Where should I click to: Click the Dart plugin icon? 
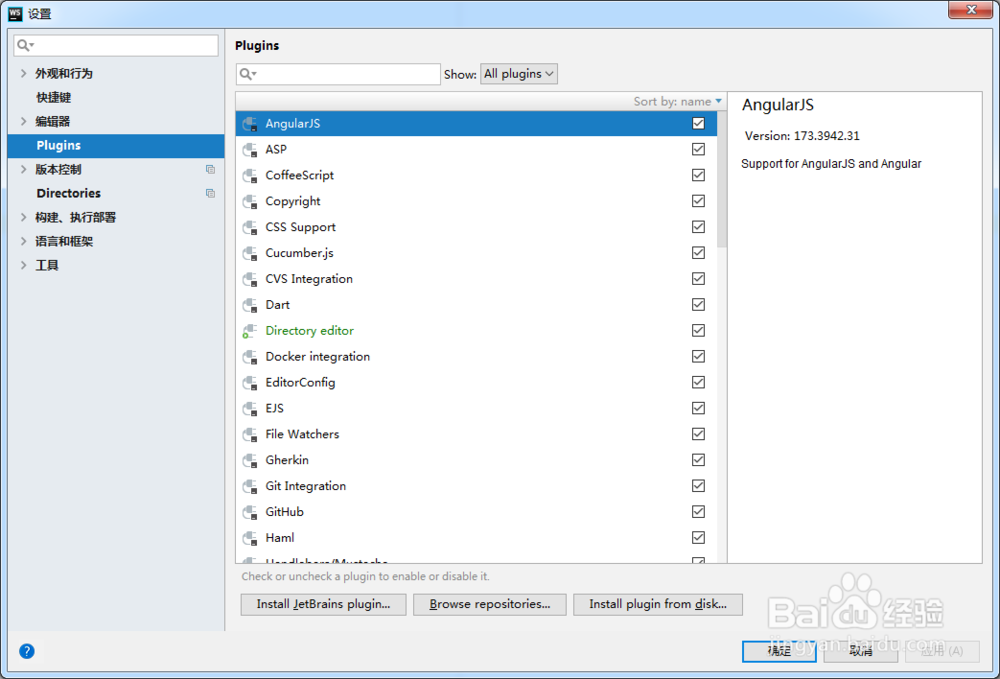(x=250, y=305)
